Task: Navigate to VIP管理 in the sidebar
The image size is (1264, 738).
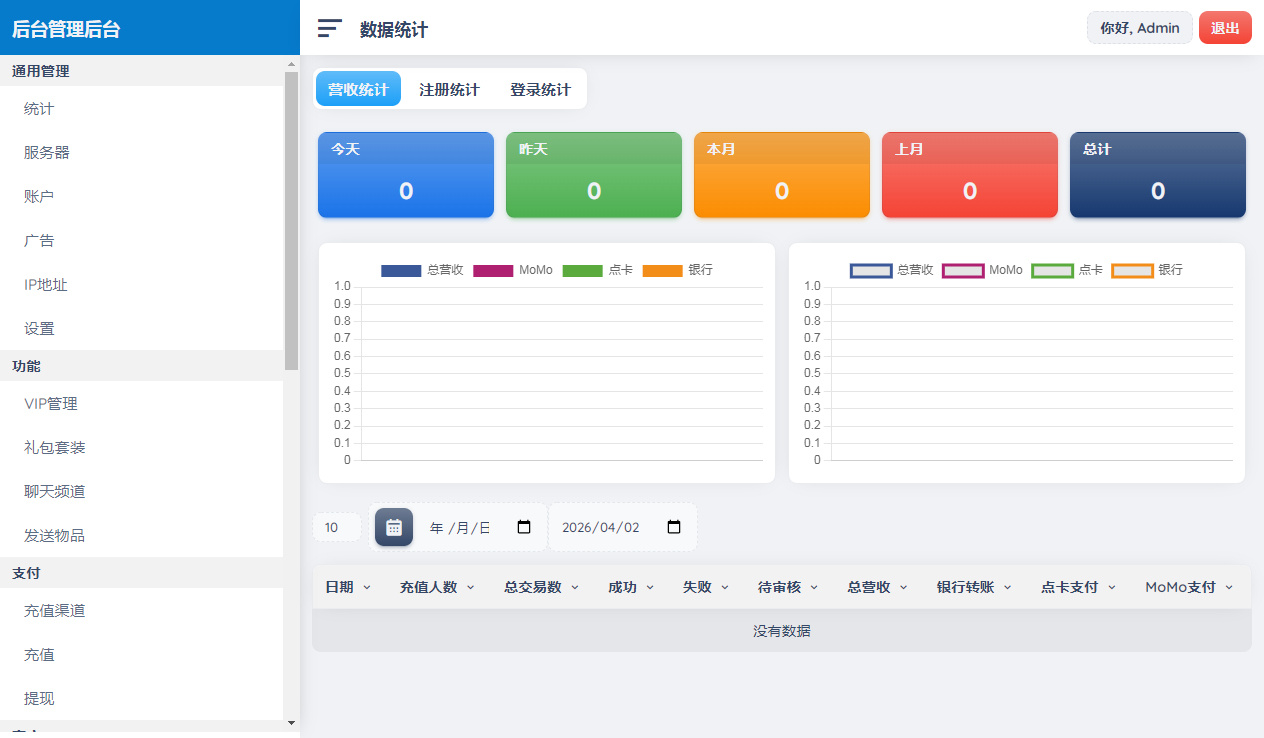Action: point(51,403)
